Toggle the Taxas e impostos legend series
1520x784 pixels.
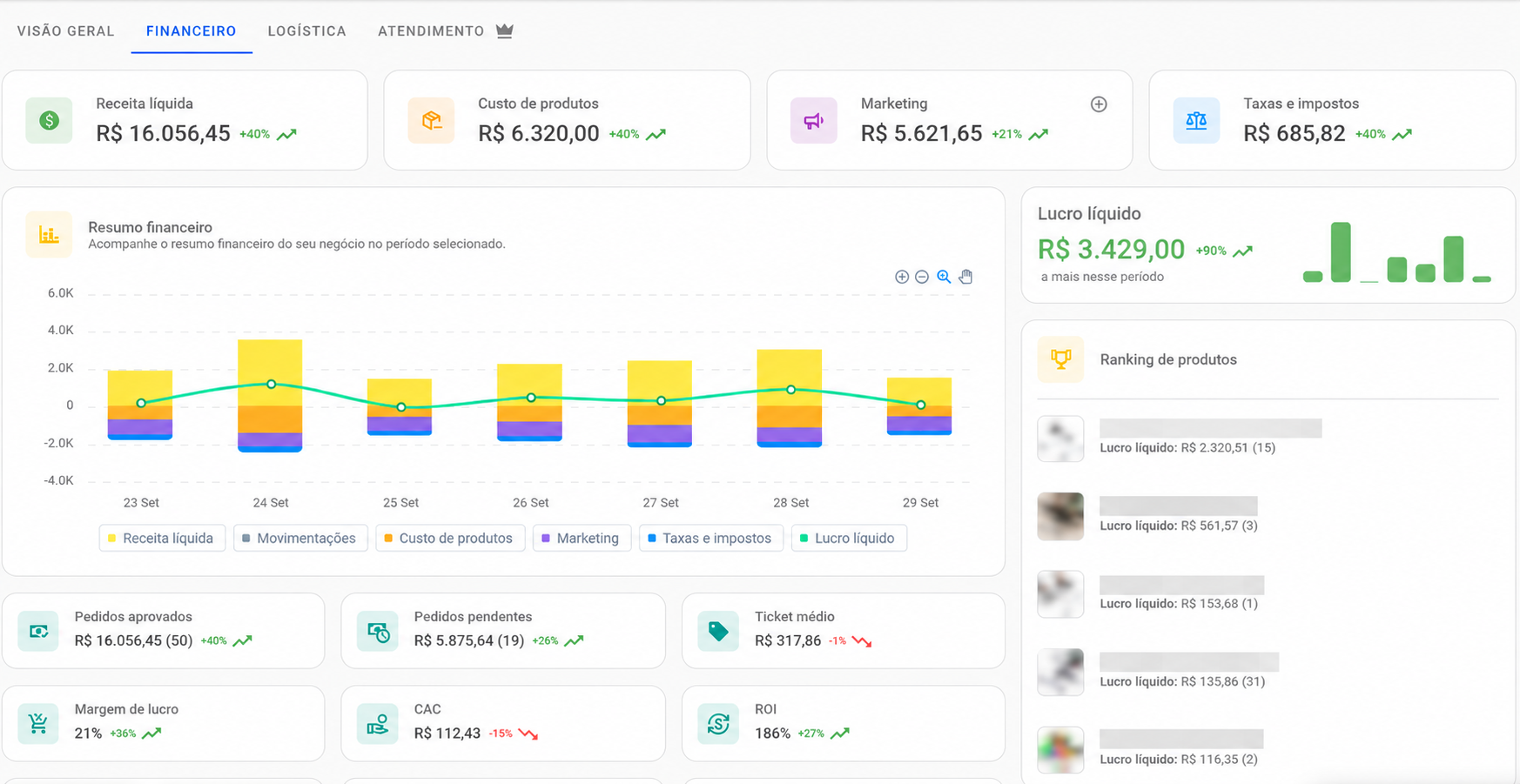tap(711, 539)
